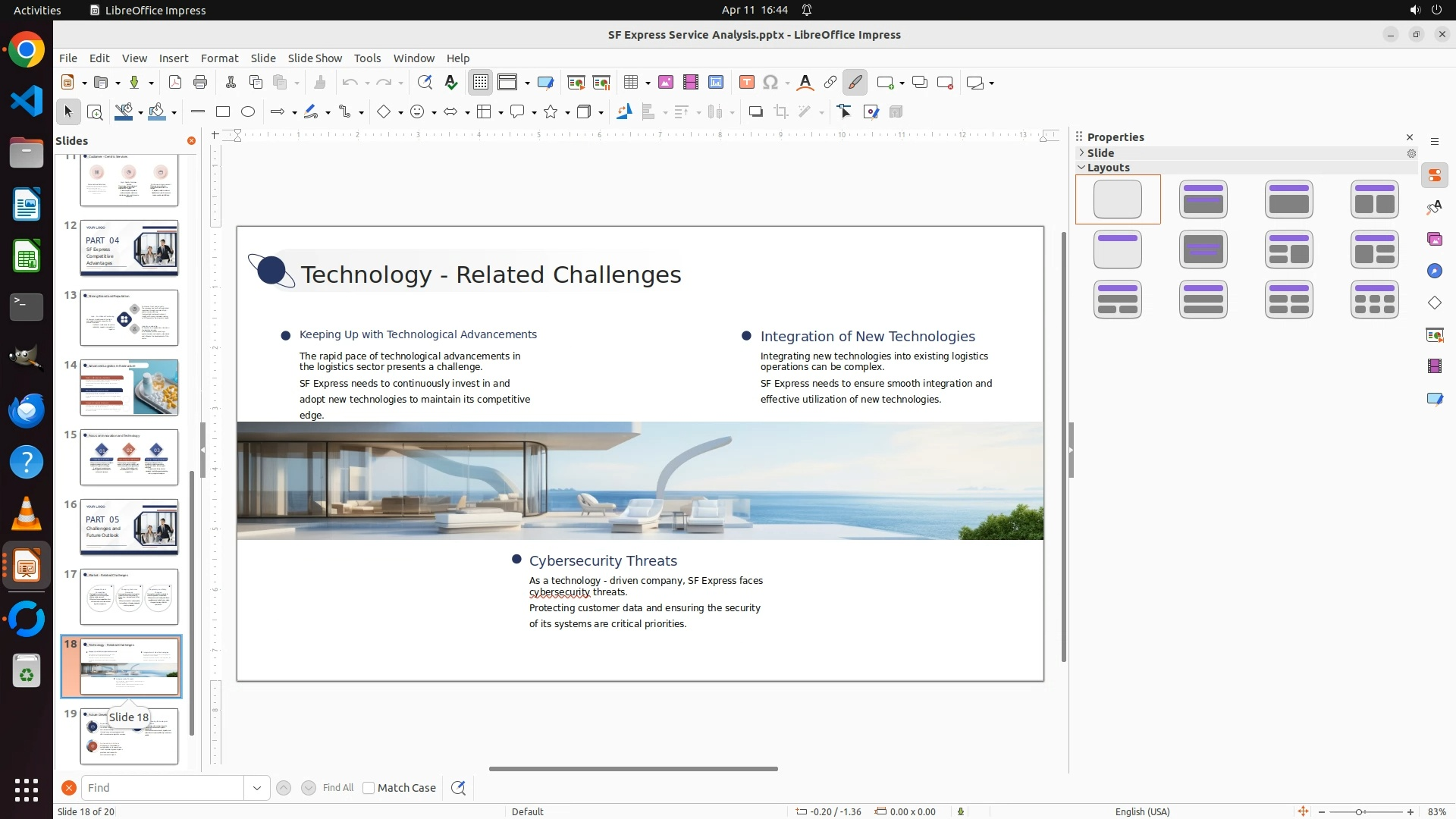Open the Format menu
The image size is (1456, 819).
[x=219, y=58]
